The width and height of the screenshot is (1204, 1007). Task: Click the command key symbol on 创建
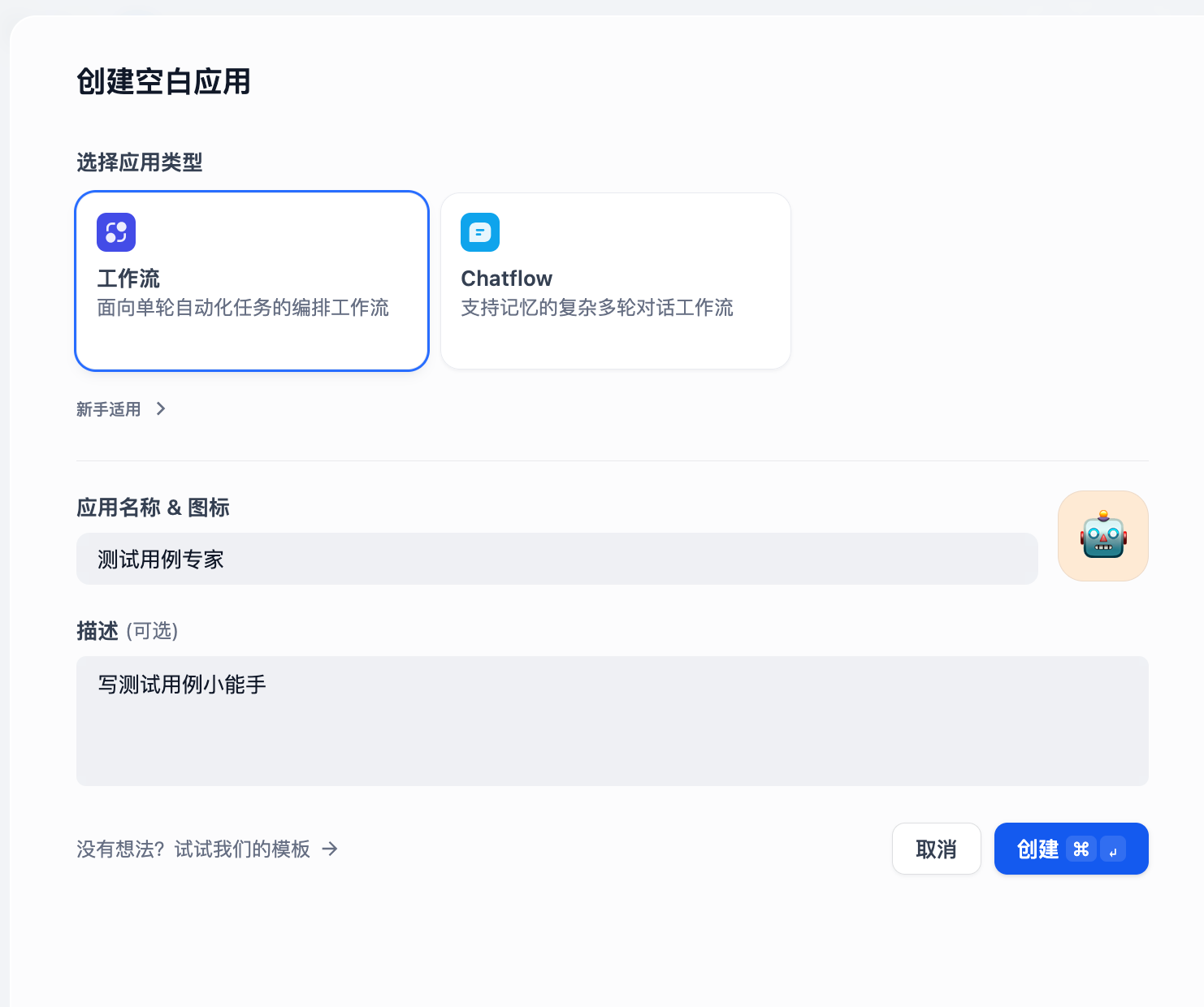tap(1081, 849)
